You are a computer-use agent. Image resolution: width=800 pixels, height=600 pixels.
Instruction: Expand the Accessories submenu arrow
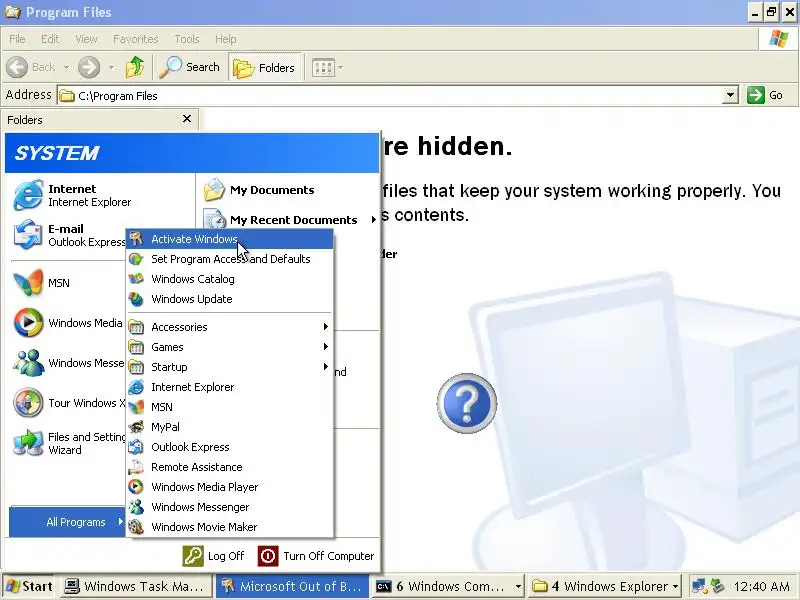point(326,327)
